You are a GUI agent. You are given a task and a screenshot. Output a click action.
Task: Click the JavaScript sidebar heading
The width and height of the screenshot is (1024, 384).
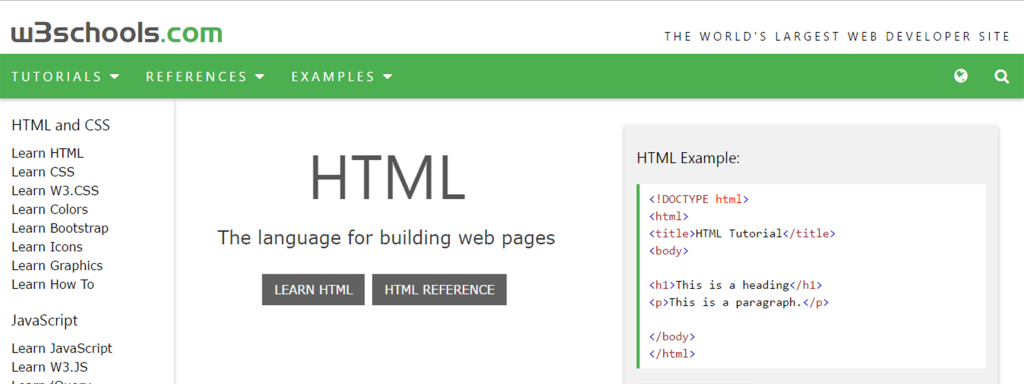click(x=44, y=321)
